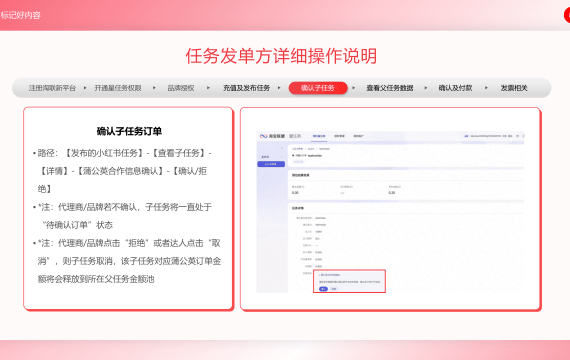Select the 品牌授权 step
This screenshot has width=570, height=360.
(181, 88)
